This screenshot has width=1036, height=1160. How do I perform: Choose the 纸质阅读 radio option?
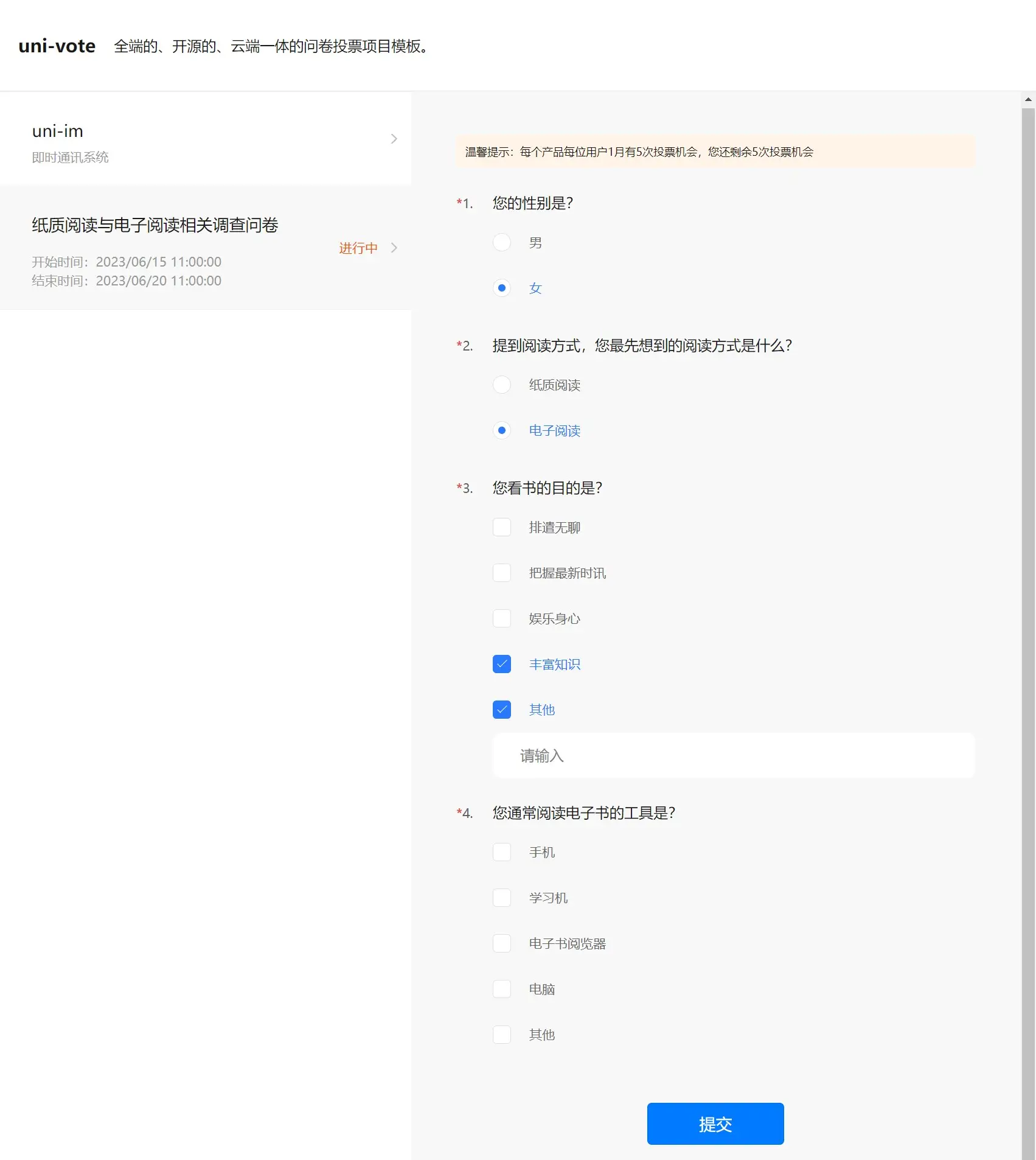click(502, 385)
